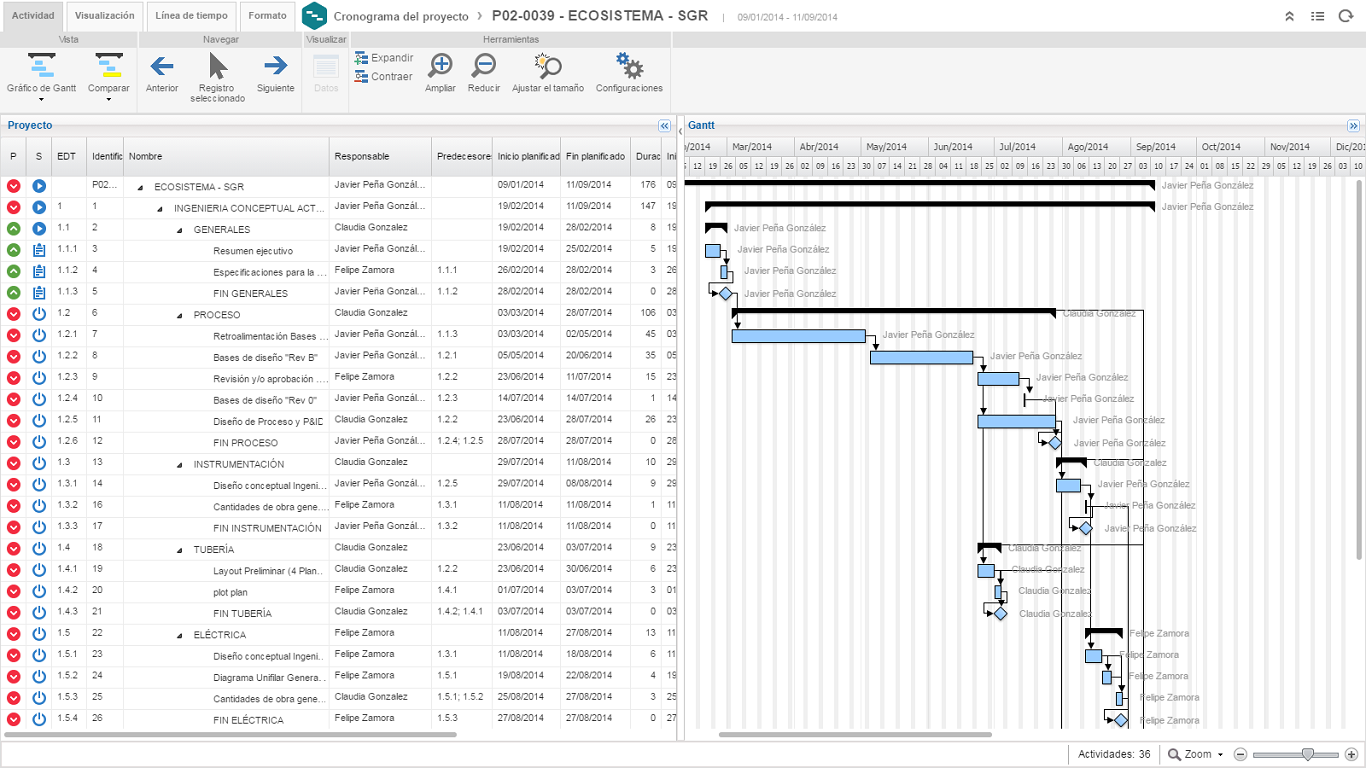Collapse the Proyecto panel with double chevron
The width and height of the screenshot is (1366, 768).
point(664,126)
